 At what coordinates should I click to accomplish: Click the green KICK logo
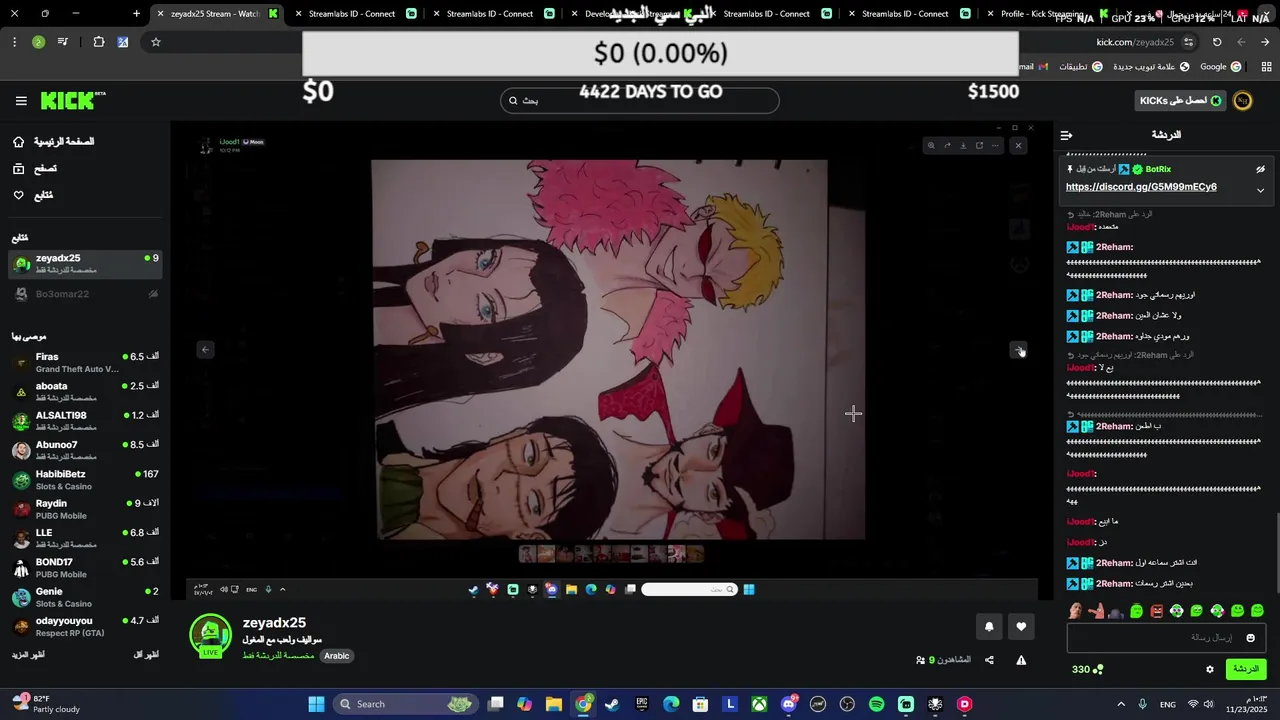[72, 100]
